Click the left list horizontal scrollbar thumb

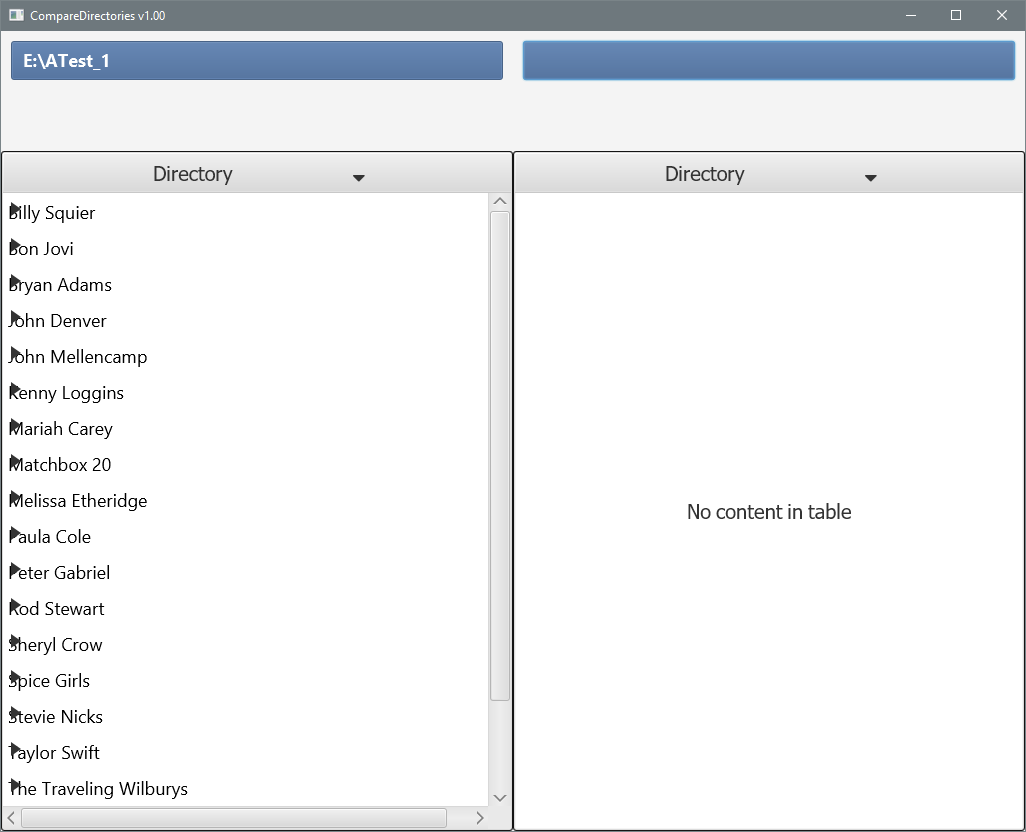[234, 818]
